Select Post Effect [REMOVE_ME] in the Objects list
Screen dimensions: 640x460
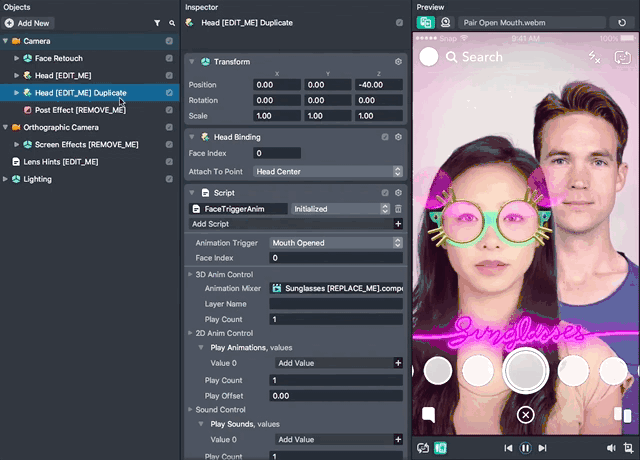tap(80, 110)
